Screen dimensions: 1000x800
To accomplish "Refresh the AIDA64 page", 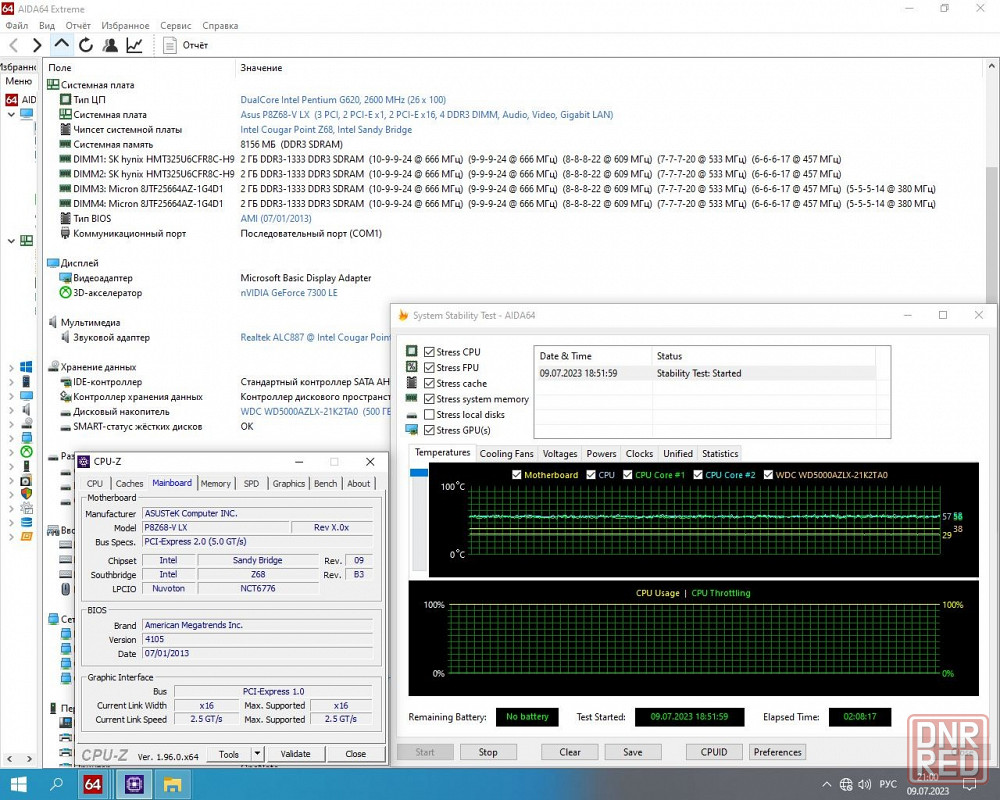I will [85, 45].
